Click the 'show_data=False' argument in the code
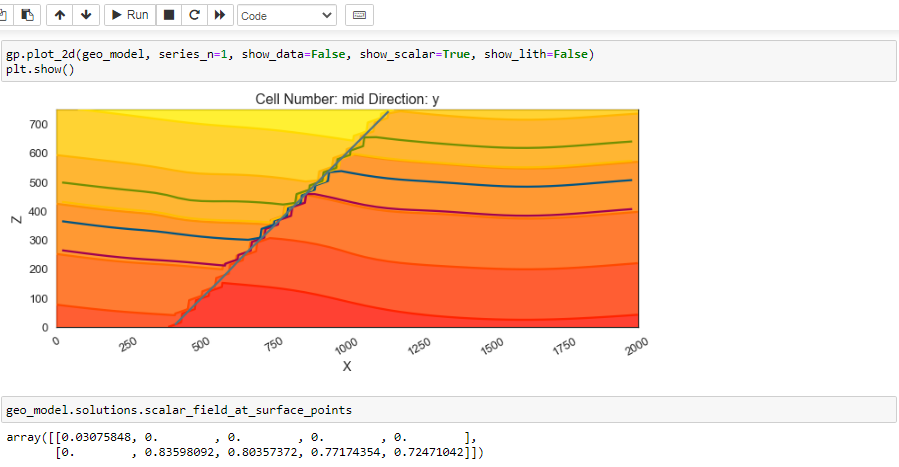Viewport: 899px width, 467px height. [x=294, y=54]
